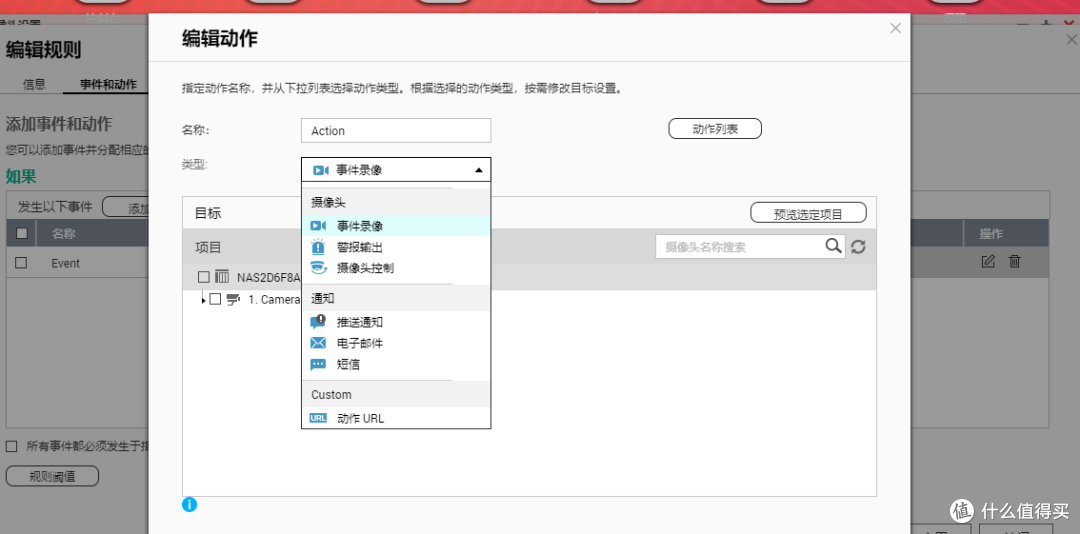
Task: Tick the NAS2D6F8A checkbox
Action: (203, 277)
